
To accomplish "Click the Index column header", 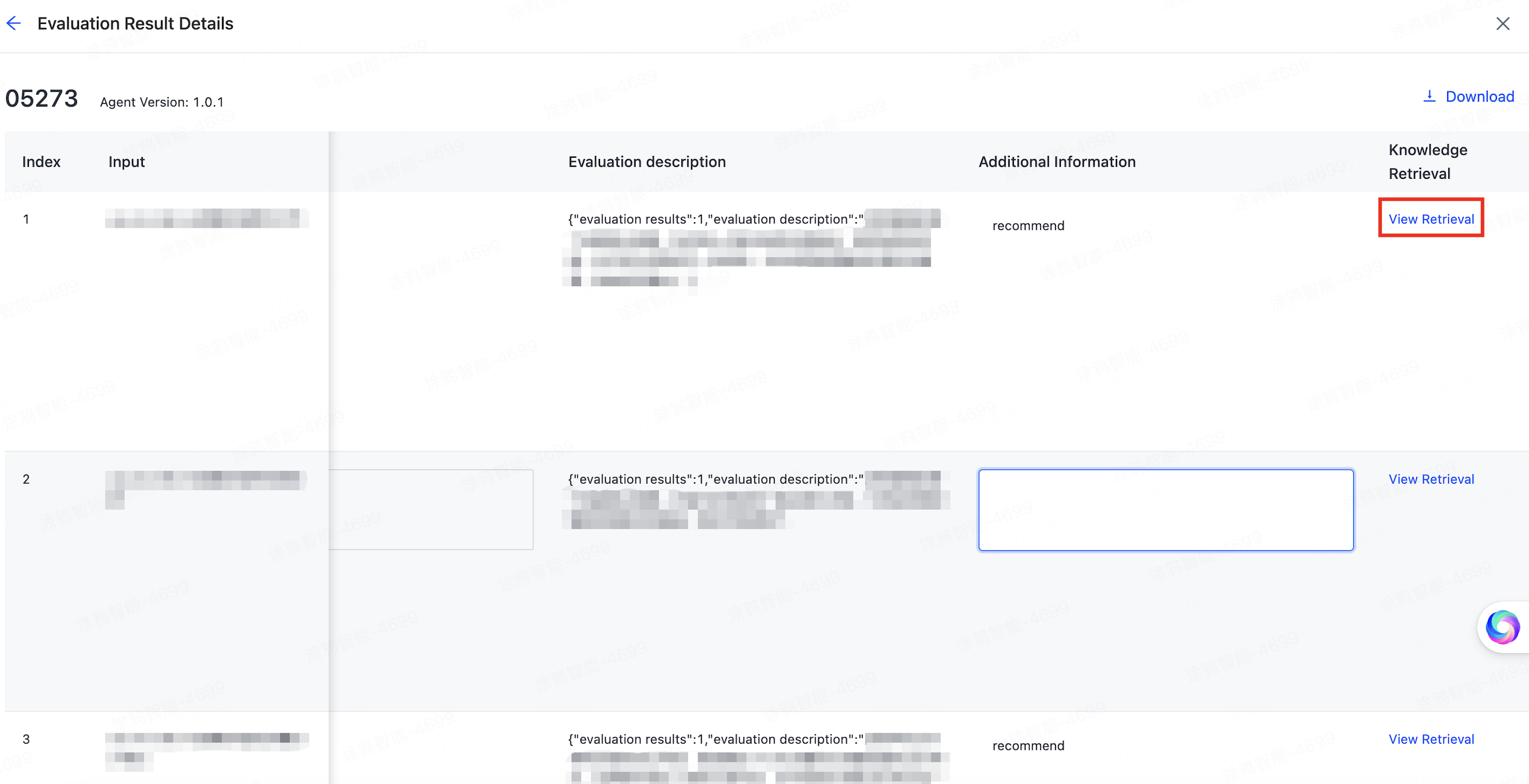I will point(42,161).
